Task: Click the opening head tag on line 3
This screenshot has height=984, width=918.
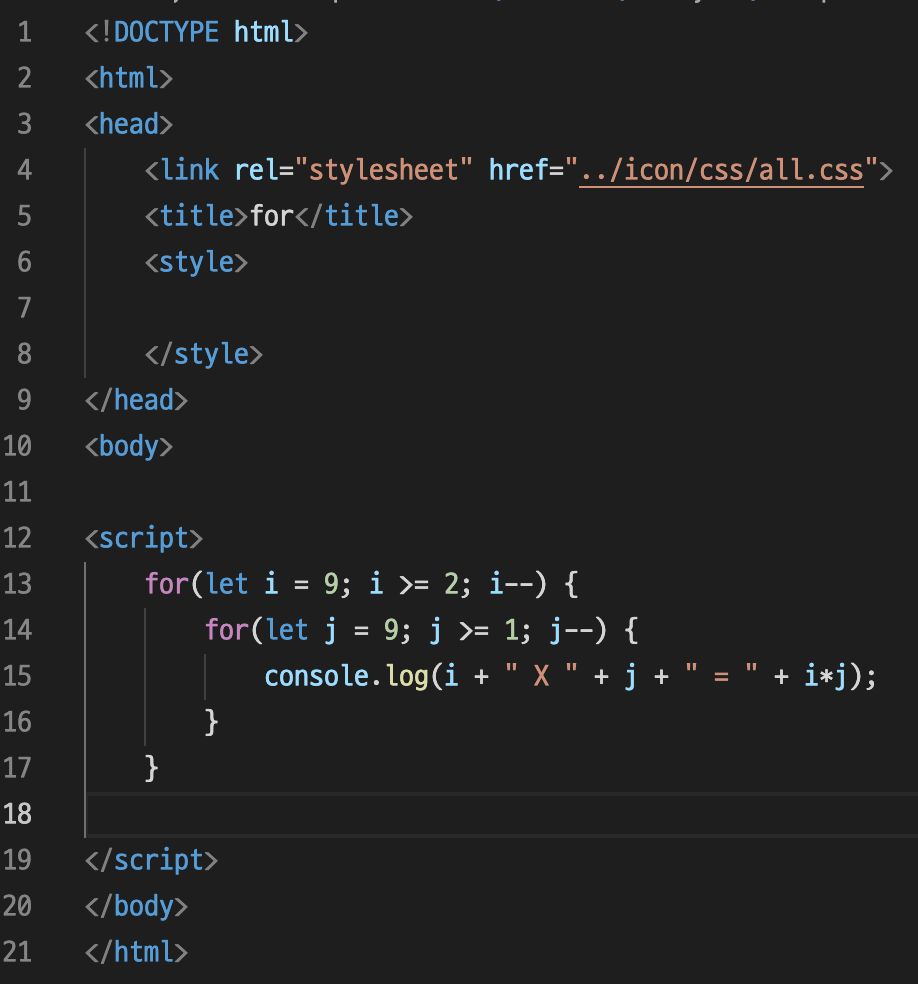Action: (x=129, y=124)
